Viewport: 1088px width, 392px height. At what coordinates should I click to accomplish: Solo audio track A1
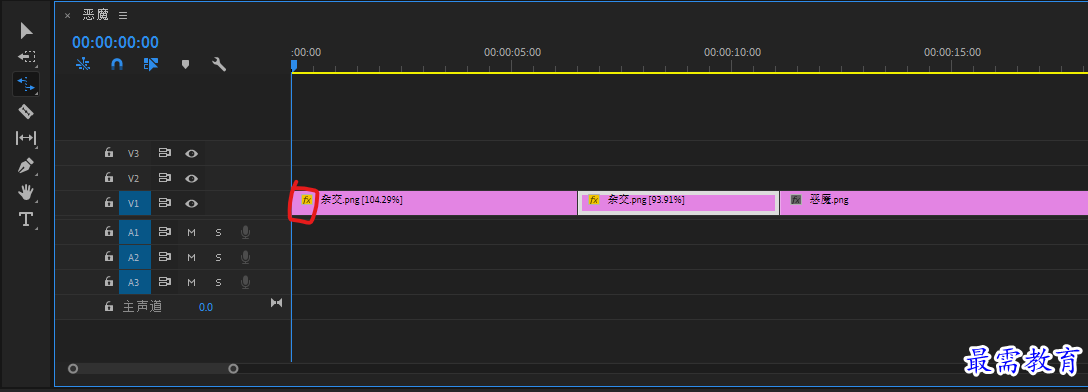click(x=218, y=232)
